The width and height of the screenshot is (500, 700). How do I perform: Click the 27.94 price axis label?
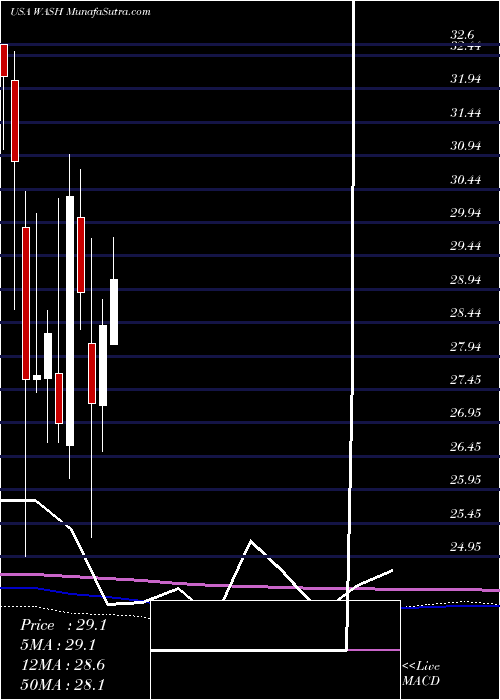[466, 346]
